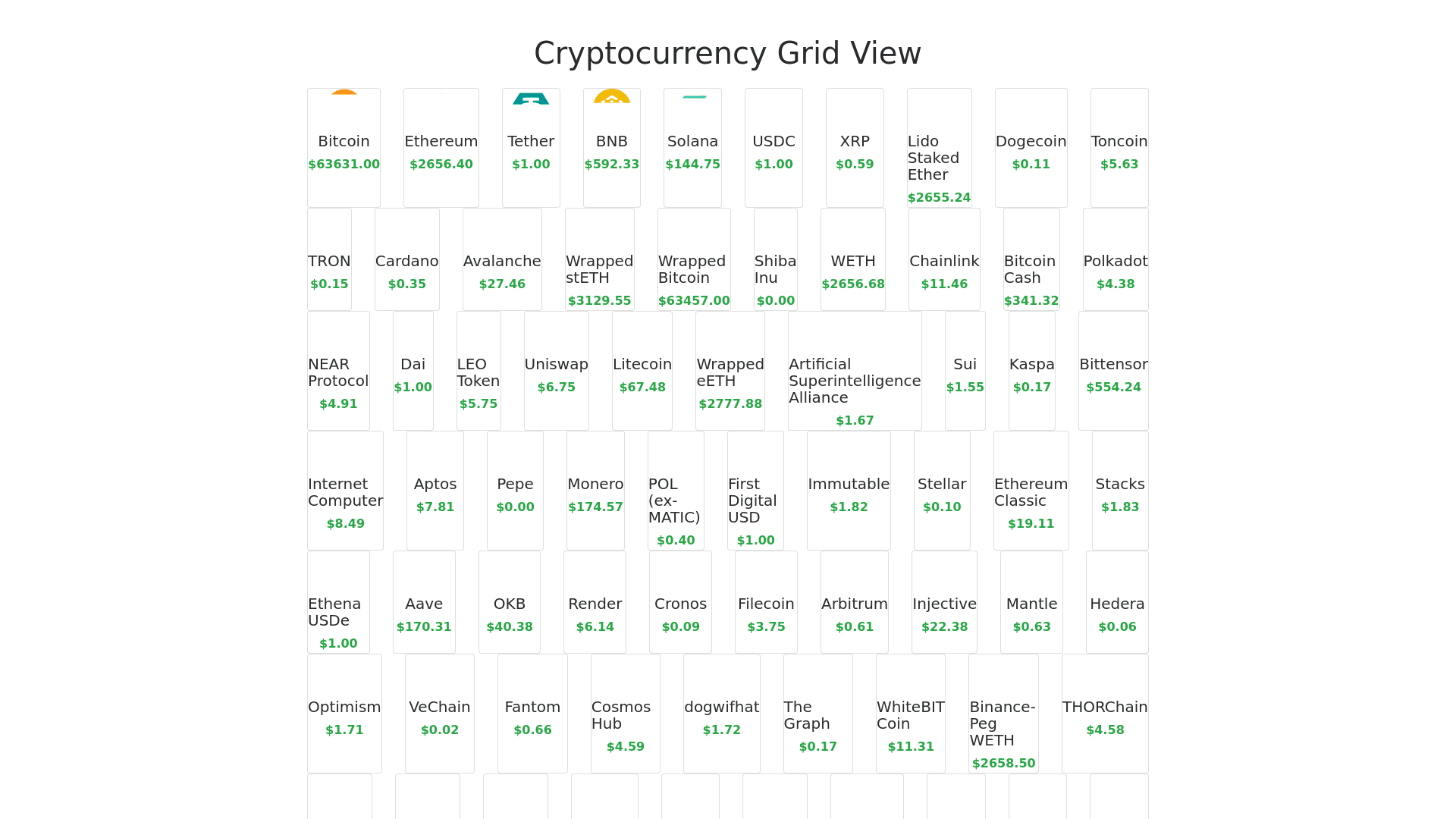Click the Lido Staked Ether price
Screen dimensions: 1456x819
click(939, 198)
